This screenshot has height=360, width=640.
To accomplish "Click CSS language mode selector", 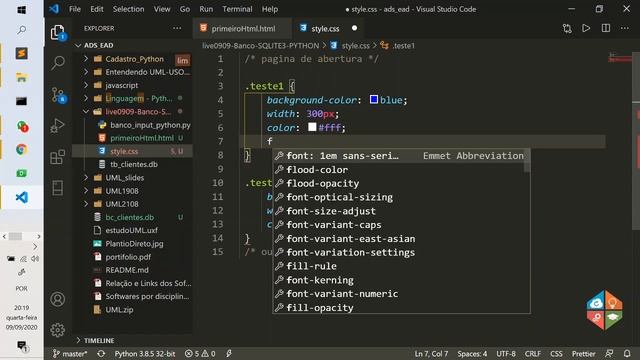I will 556,353.
